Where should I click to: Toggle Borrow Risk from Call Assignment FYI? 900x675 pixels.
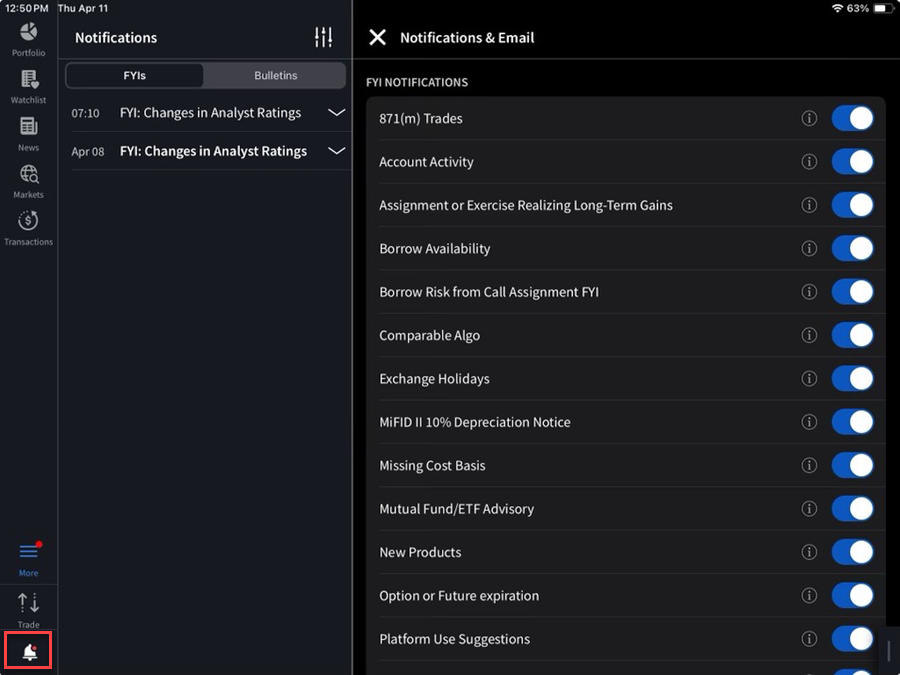pyautogui.click(x=852, y=292)
